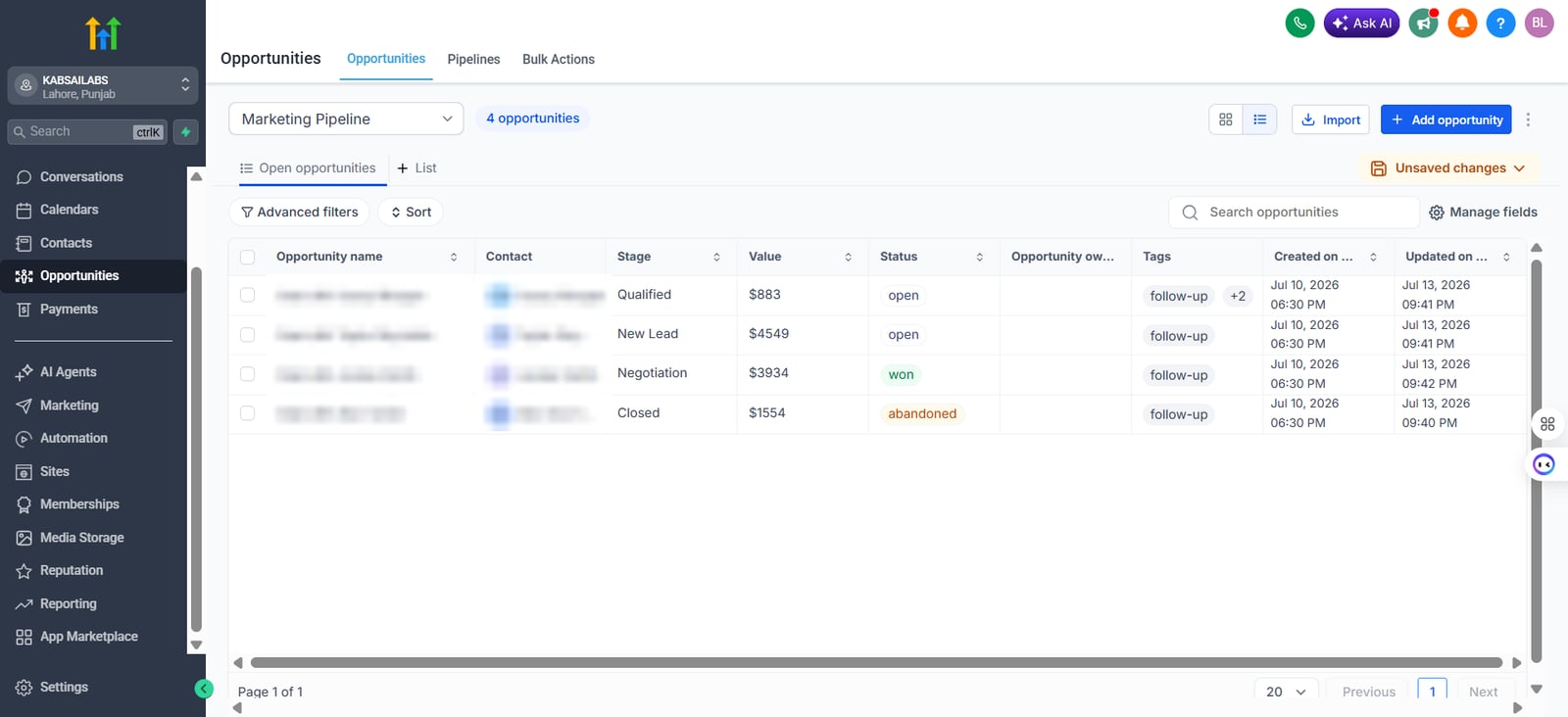Viewport: 1568px width, 717px height.
Task: Switch to the Bulk Actions tab
Action: [x=559, y=59]
